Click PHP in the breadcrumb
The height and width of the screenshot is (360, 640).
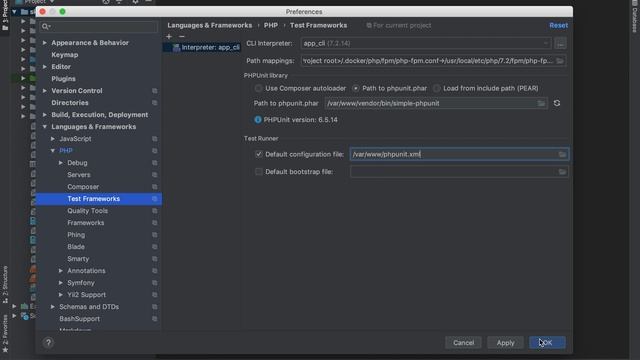pos(271,25)
